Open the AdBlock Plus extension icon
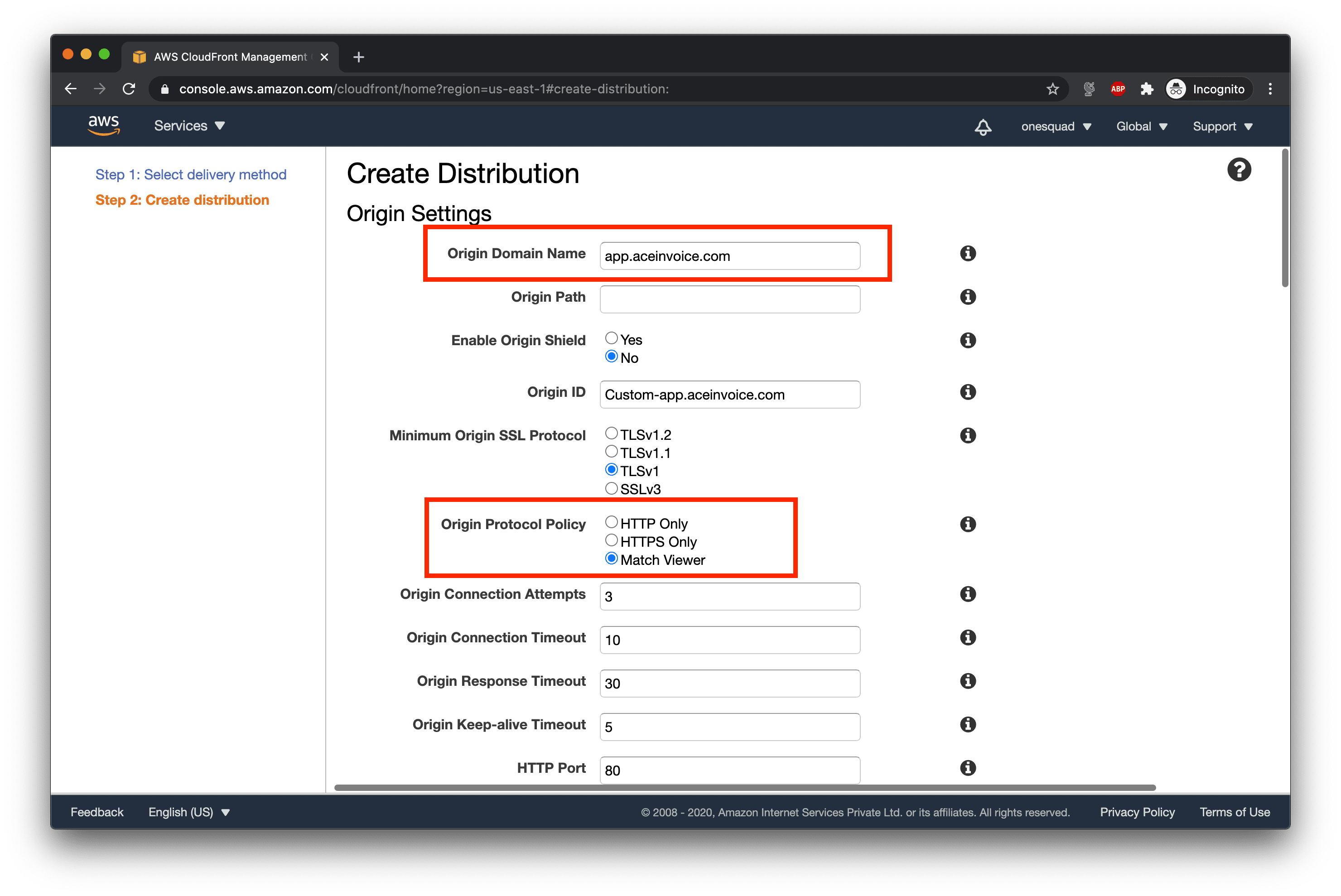This screenshot has width=1341, height=896. [1118, 89]
